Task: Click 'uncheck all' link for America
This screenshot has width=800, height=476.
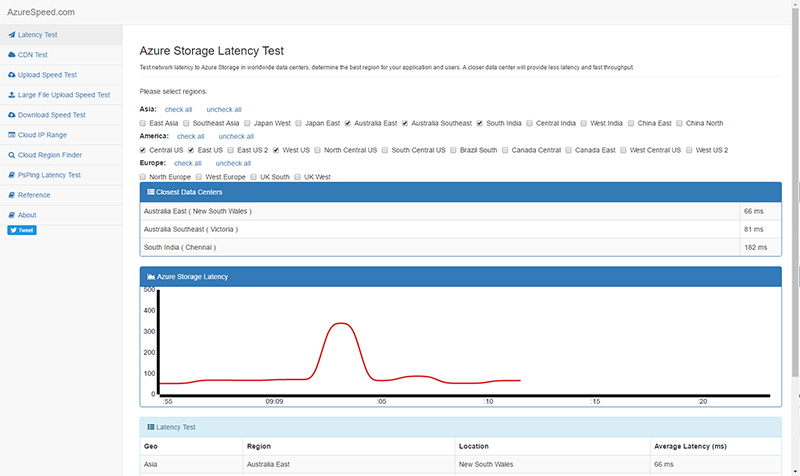Action: click(236, 136)
